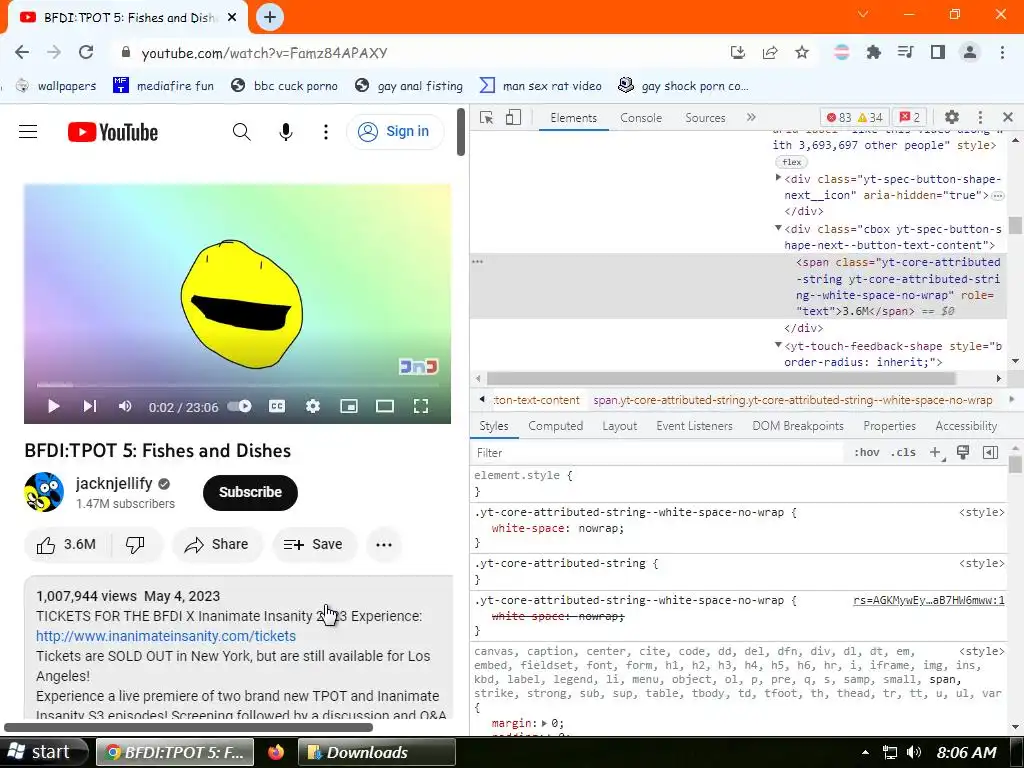
Task: Subscribe to jacknjellify
Action: point(250,492)
